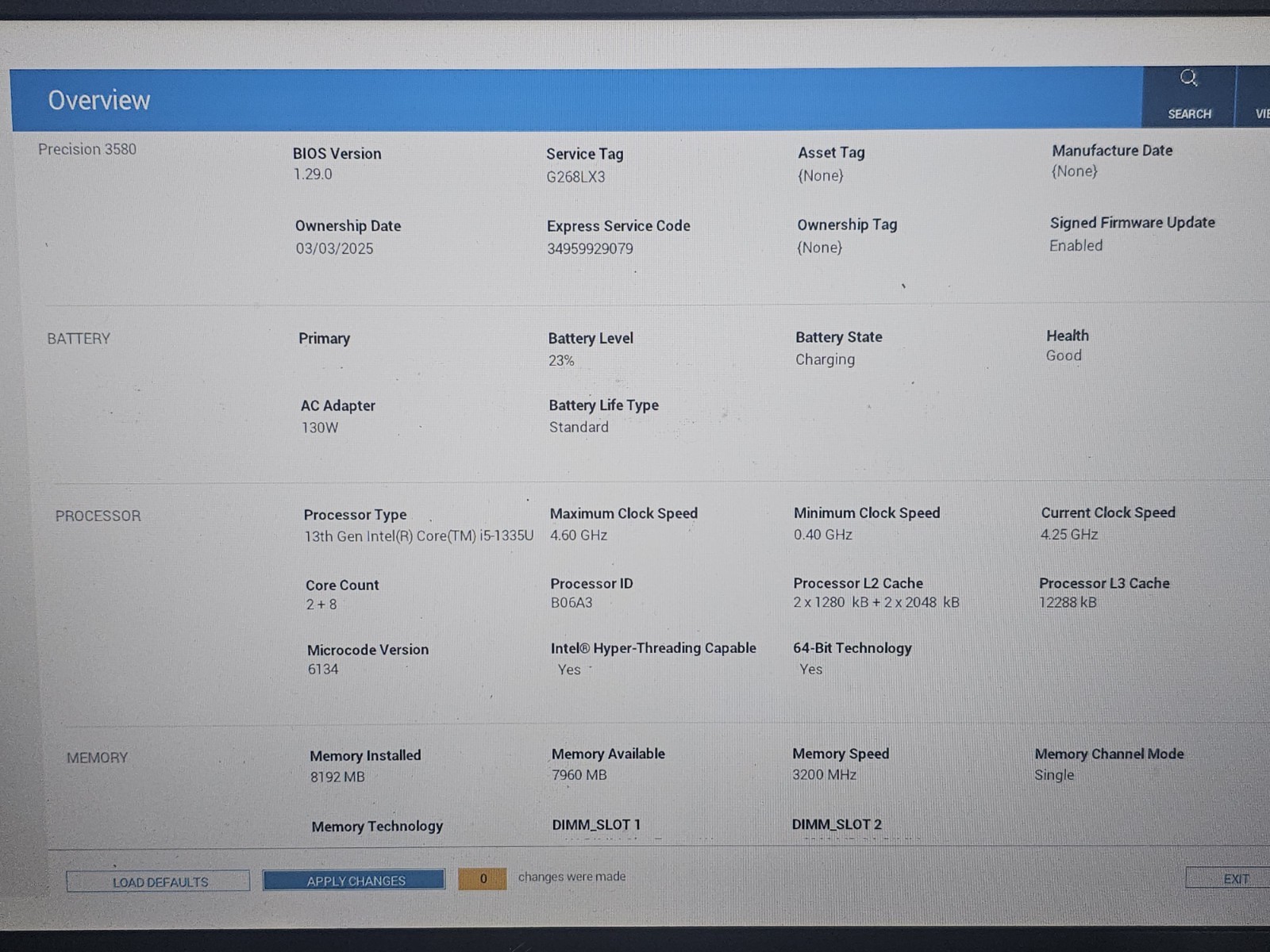
Task: Select BIOS version value 1.29.0
Action: (x=313, y=175)
